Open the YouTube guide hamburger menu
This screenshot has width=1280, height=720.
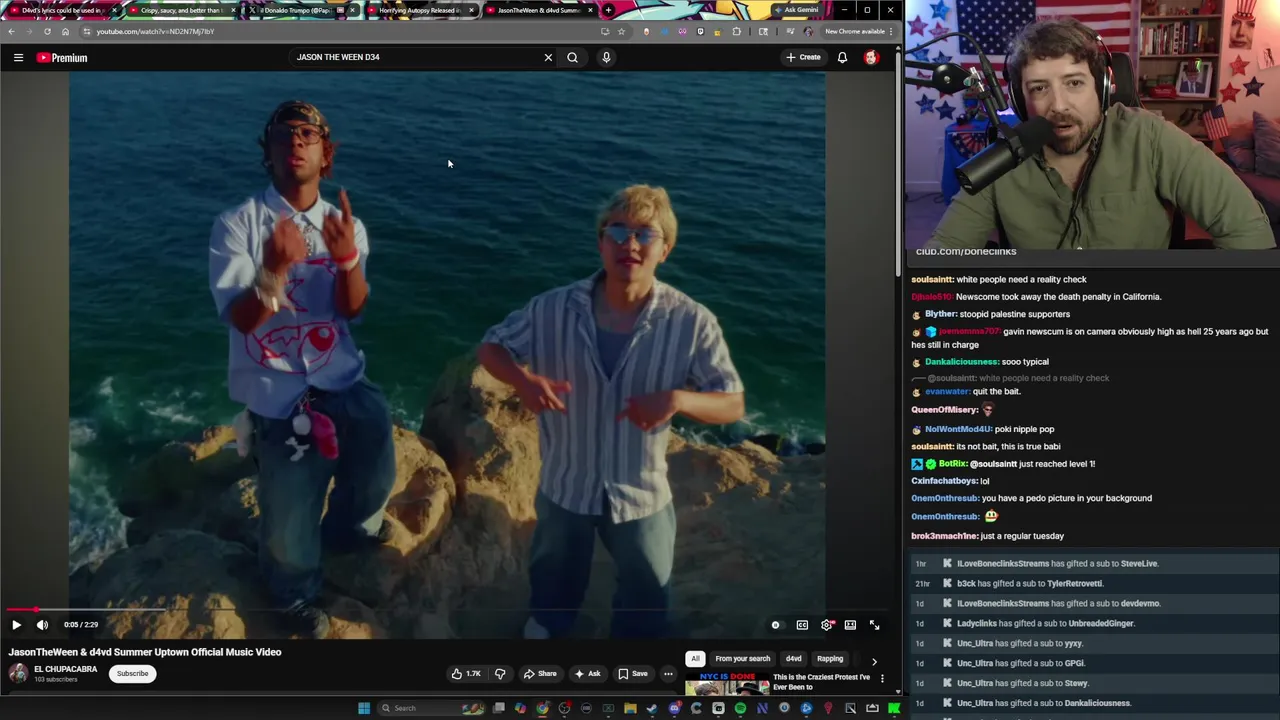tap(18, 58)
